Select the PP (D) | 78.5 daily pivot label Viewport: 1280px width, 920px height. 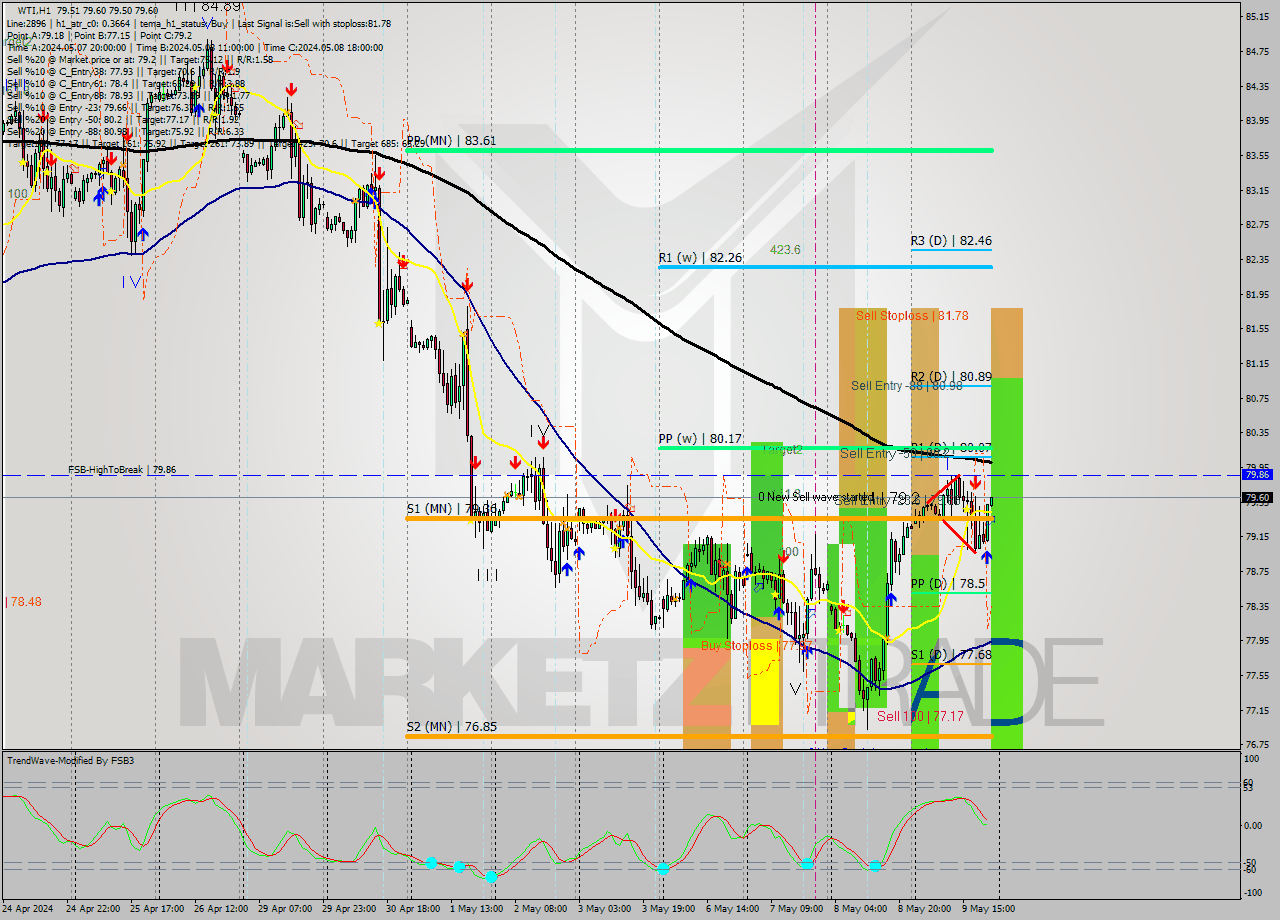[x=948, y=584]
